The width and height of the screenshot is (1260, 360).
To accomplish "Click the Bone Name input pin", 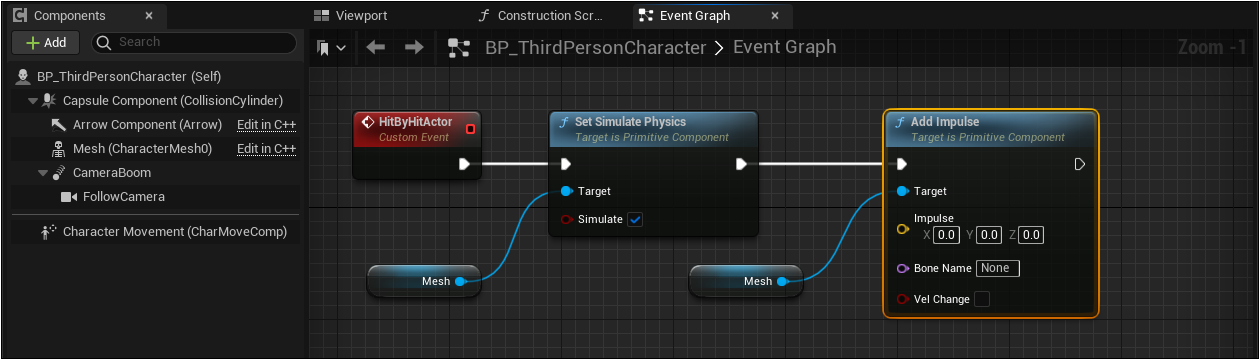I will pos(903,269).
